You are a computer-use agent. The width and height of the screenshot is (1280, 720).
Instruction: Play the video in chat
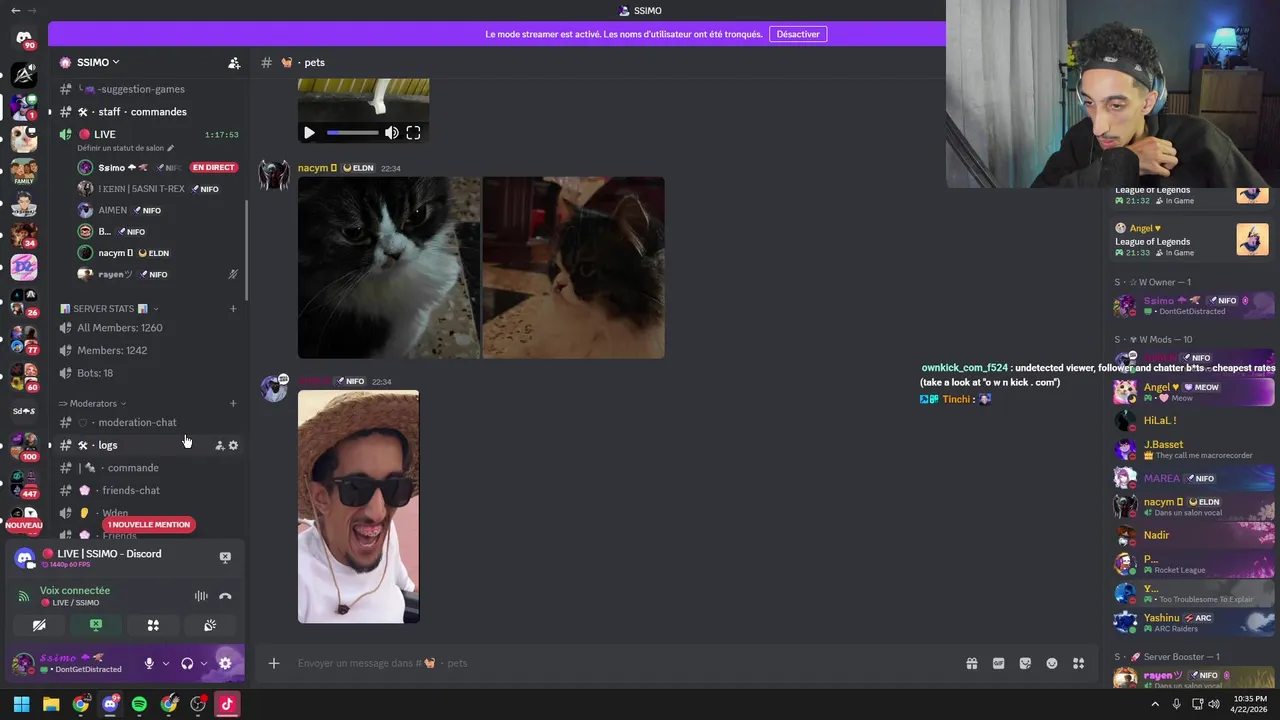pos(309,132)
